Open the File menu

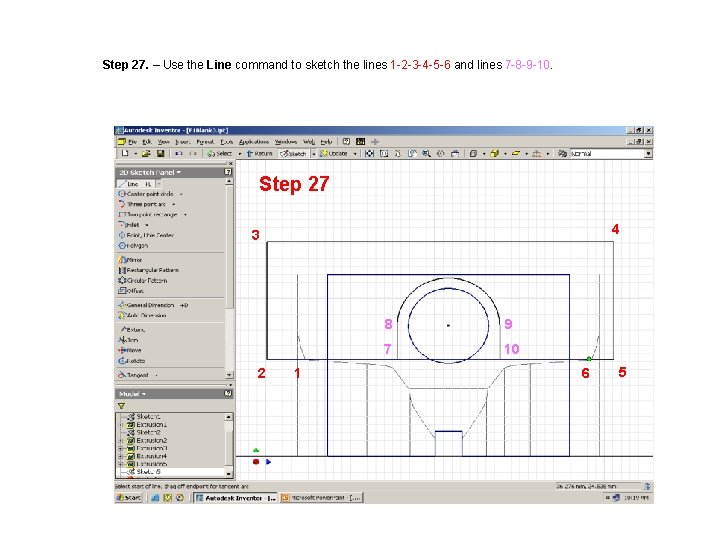click(133, 142)
